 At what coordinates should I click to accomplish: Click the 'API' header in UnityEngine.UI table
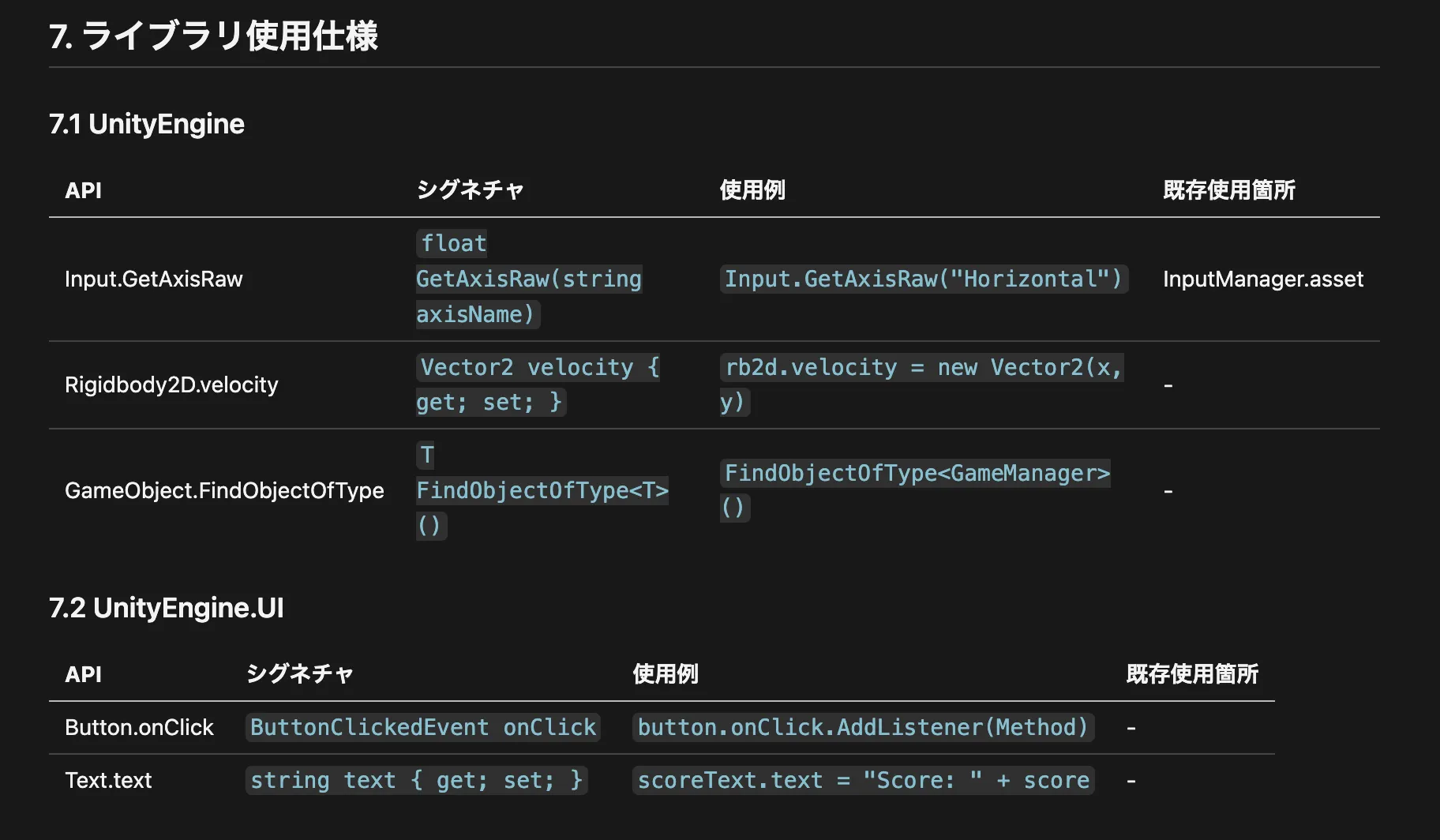pyautogui.click(x=83, y=674)
